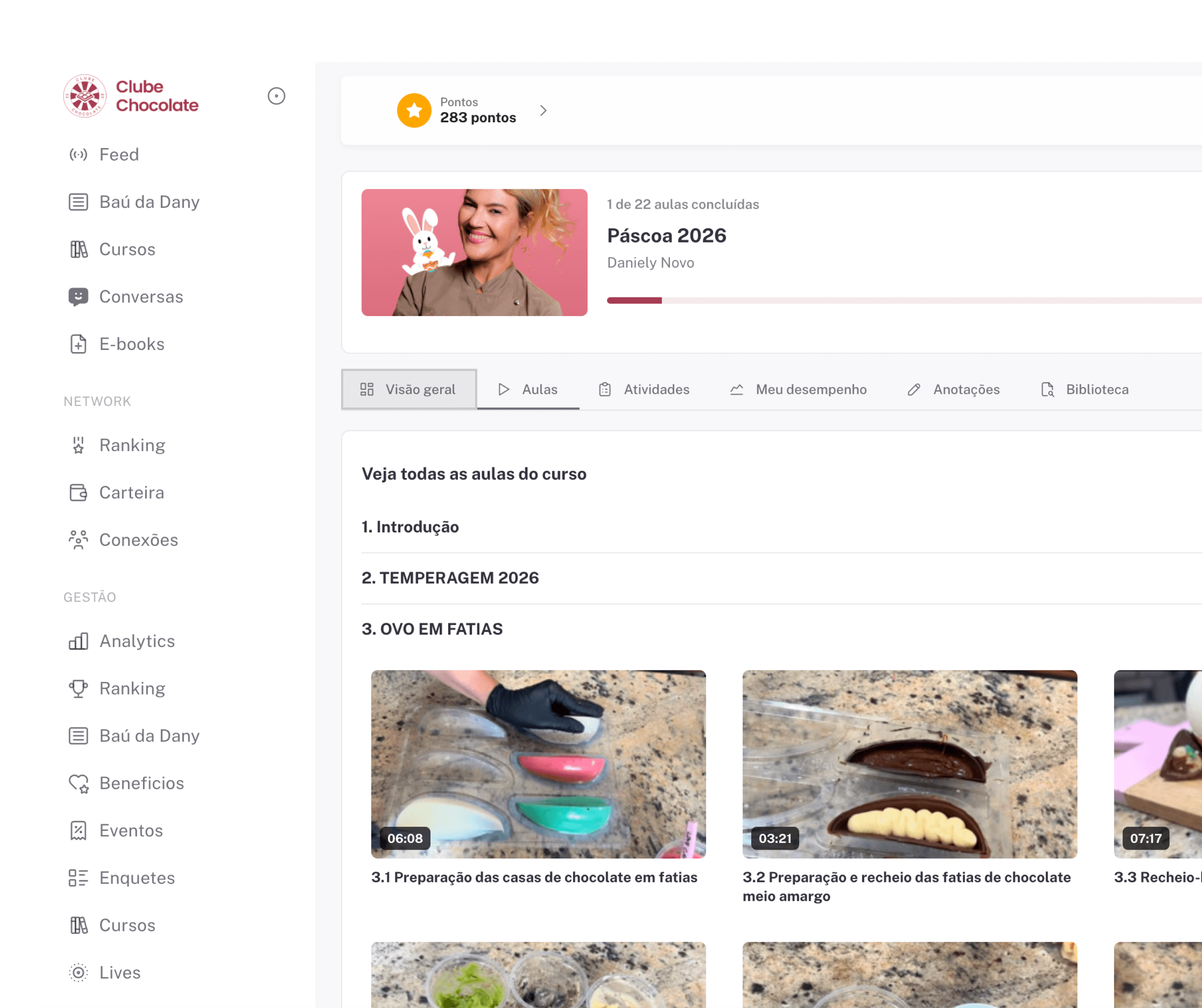Screen dimensions: 1202x1008
Task: Open the Carteira wallet icon
Action: 78,493
